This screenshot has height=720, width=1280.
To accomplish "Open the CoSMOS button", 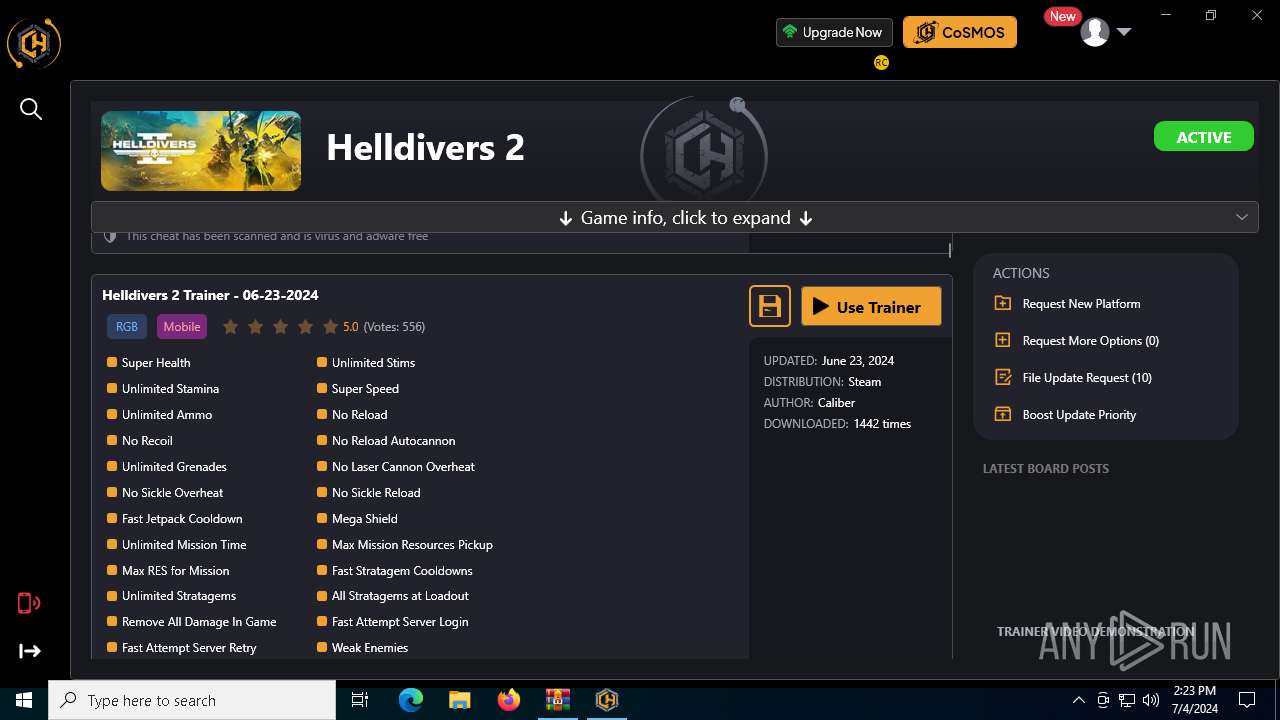I will (x=960, y=32).
